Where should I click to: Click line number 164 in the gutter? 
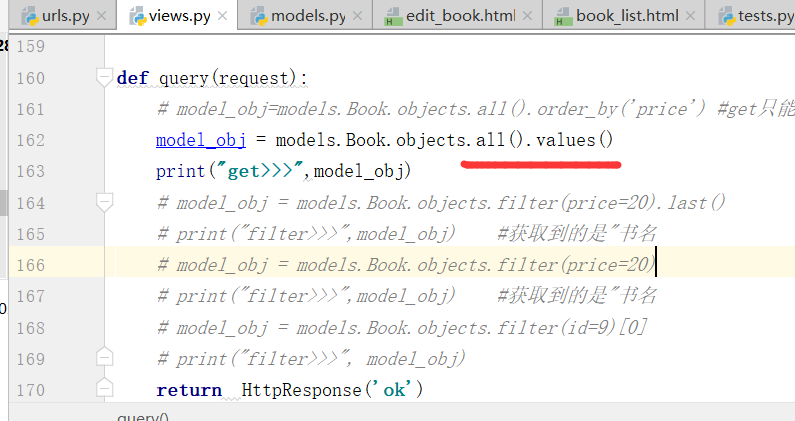[x=30, y=203]
